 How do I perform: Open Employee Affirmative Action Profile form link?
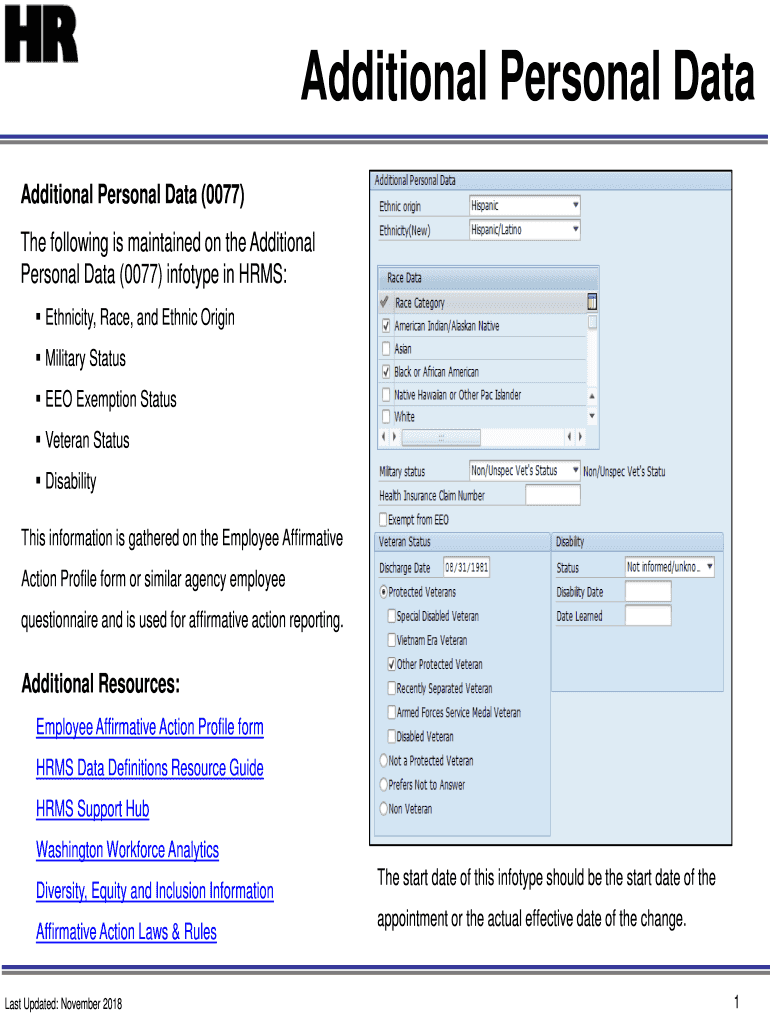[x=150, y=727]
